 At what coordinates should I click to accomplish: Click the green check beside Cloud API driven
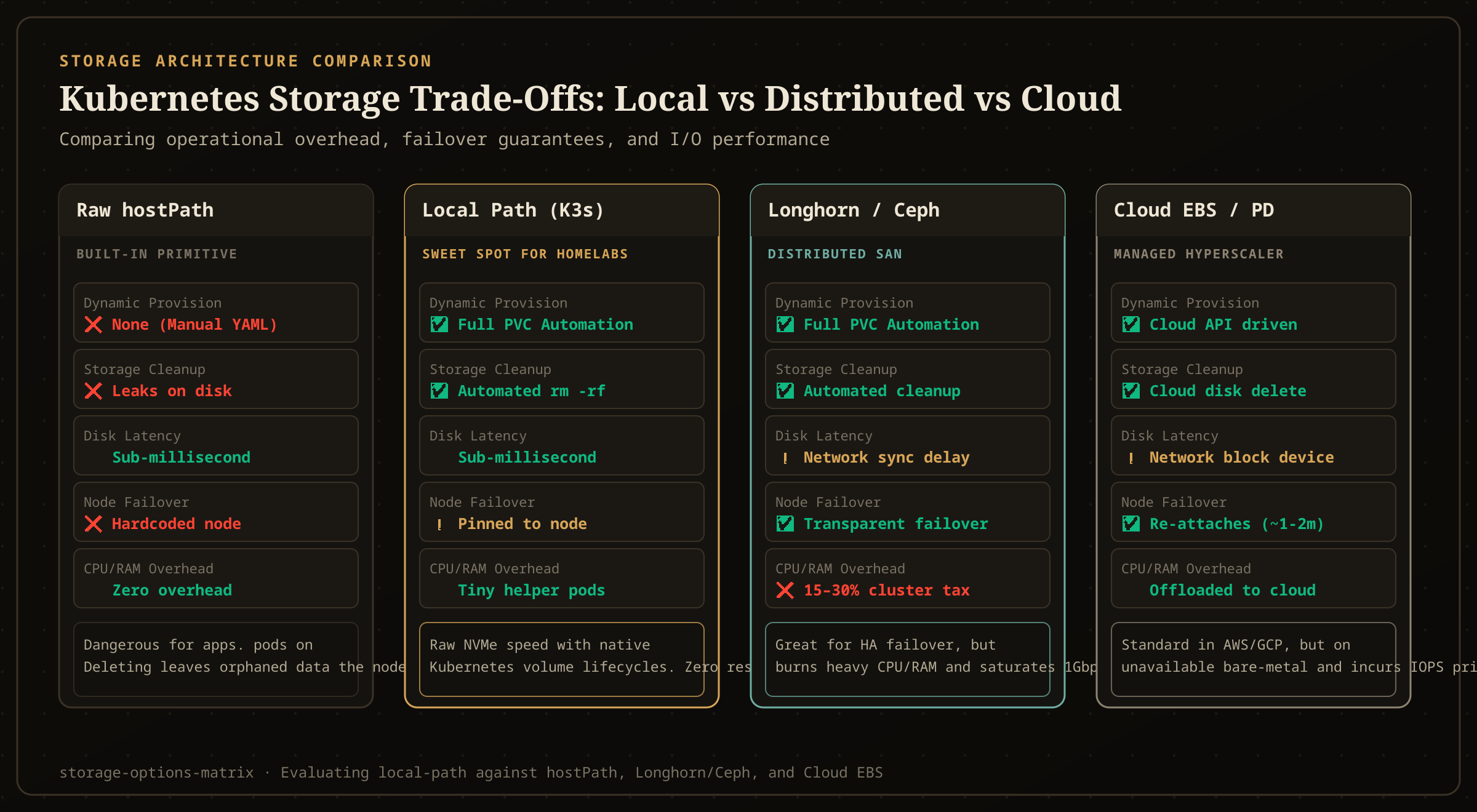coord(1131,324)
